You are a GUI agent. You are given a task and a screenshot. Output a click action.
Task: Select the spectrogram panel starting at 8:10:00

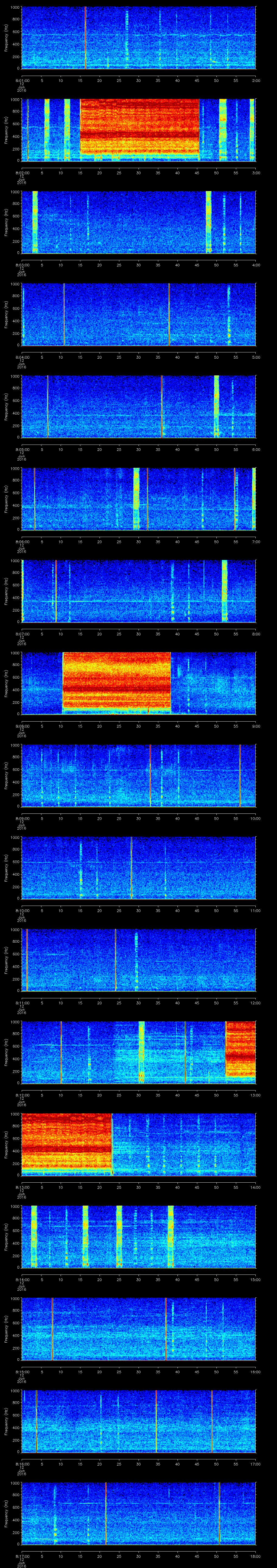138,868
